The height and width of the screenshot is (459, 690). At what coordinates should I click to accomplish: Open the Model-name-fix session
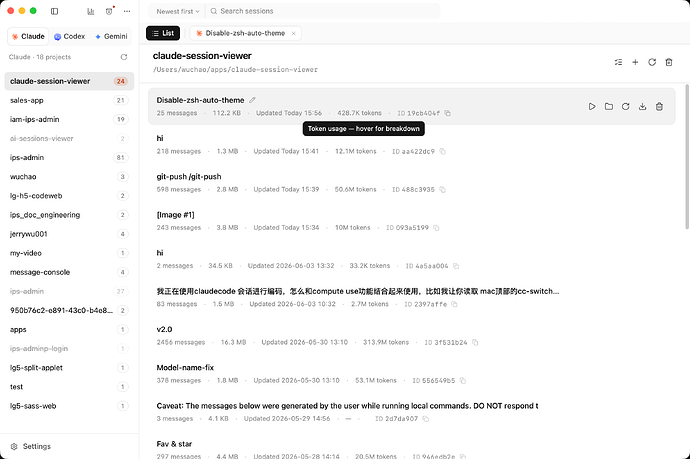[x=411, y=374]
